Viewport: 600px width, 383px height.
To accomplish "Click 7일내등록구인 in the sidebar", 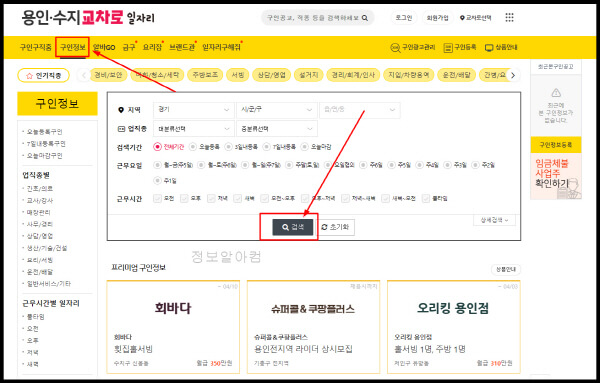I will click(x=46, y=143).
